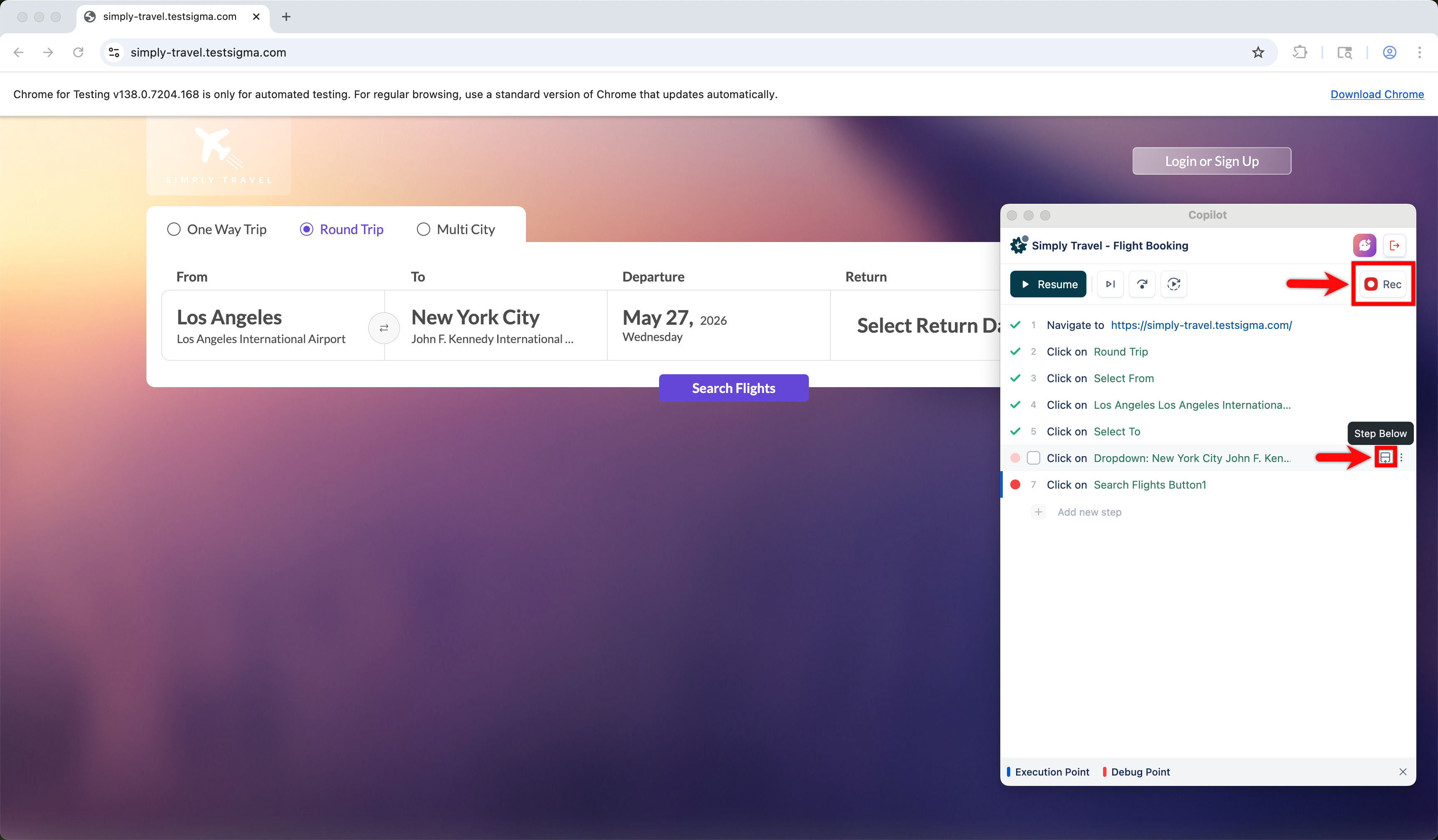Open the three-dot menu on step 6
Image resolution: width=1438 pixels, height=840 pixels.
click(x=1401, y=457)
